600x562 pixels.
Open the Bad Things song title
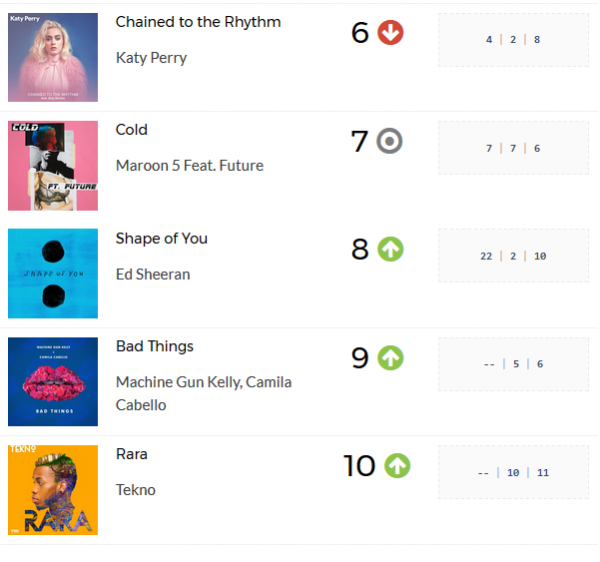tap(155, 346)
